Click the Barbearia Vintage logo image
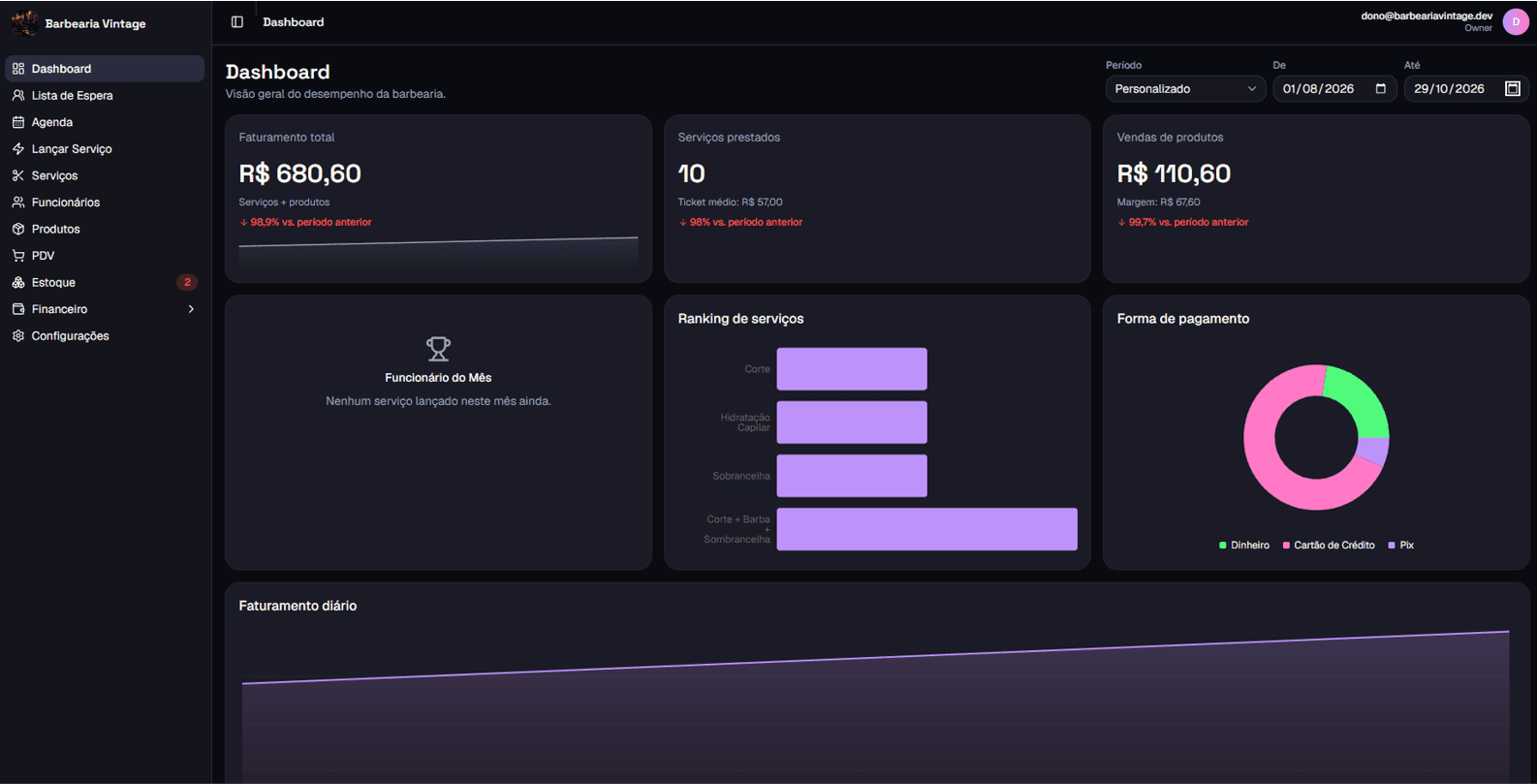The image size is (1537, 784). (x=24, y=23)
